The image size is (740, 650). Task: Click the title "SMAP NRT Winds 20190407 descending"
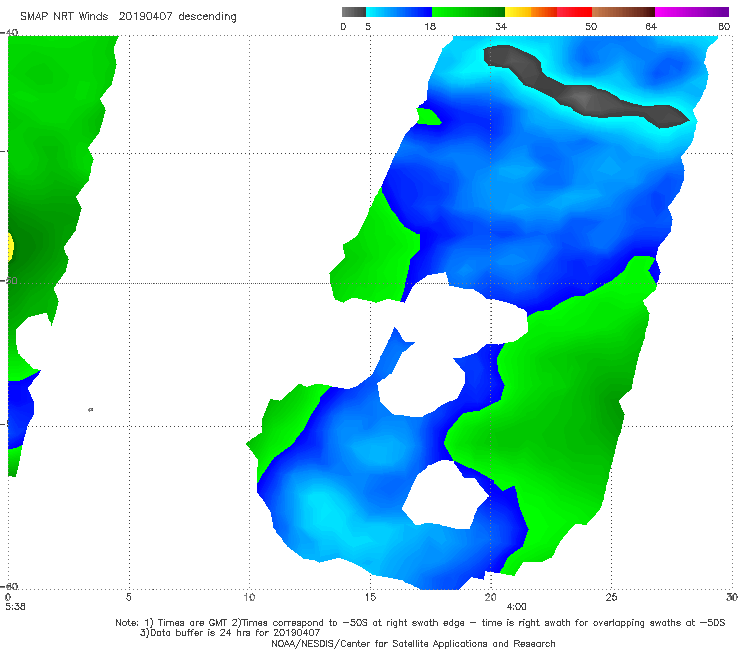(x=128, y=17)
